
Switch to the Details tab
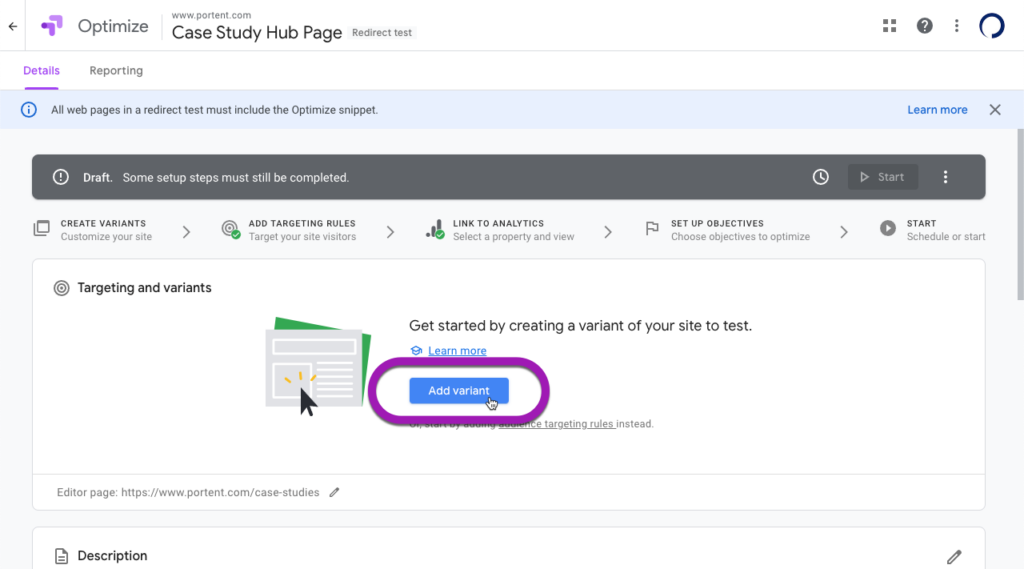click(x=41, y=71)
